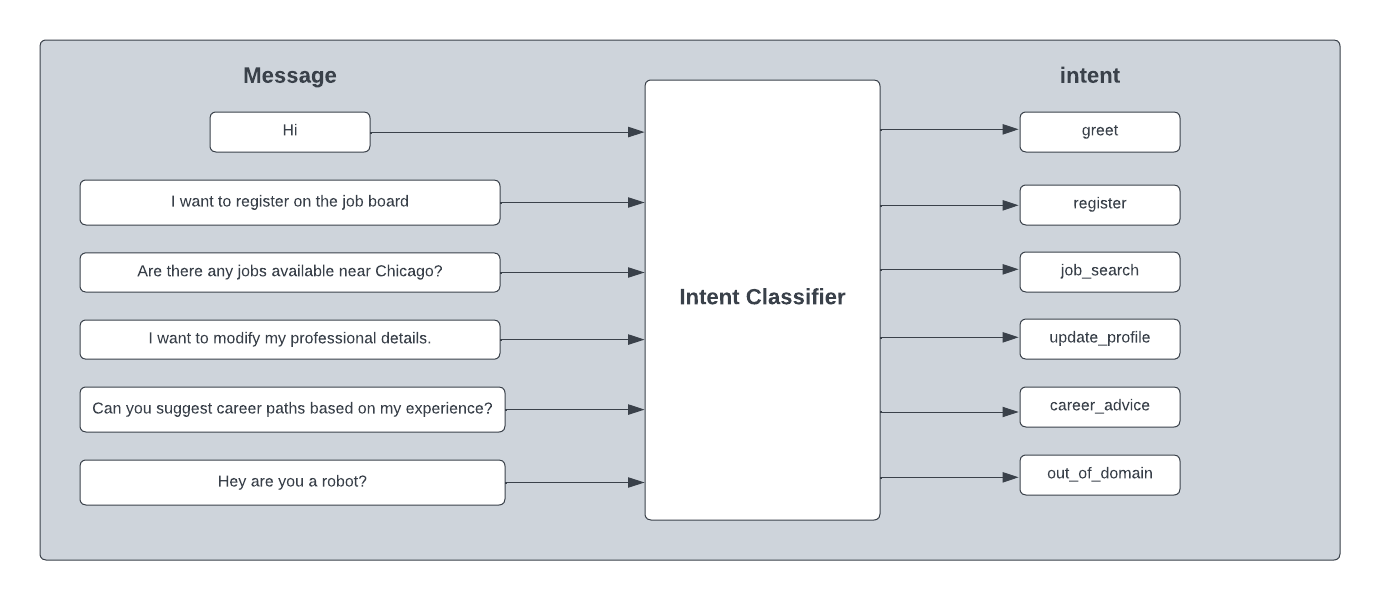1380x600 pixels.
Task: Click the Chicago jobs message box
Action: [290, 272]
